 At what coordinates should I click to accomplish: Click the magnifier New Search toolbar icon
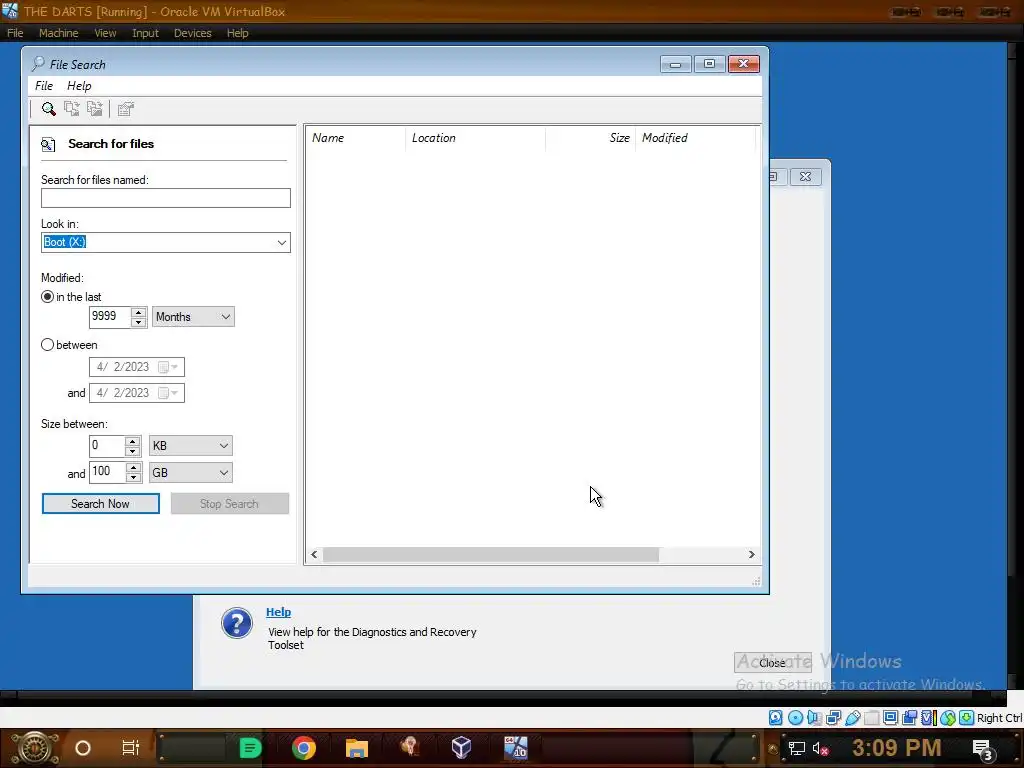[x=48, y=109]
